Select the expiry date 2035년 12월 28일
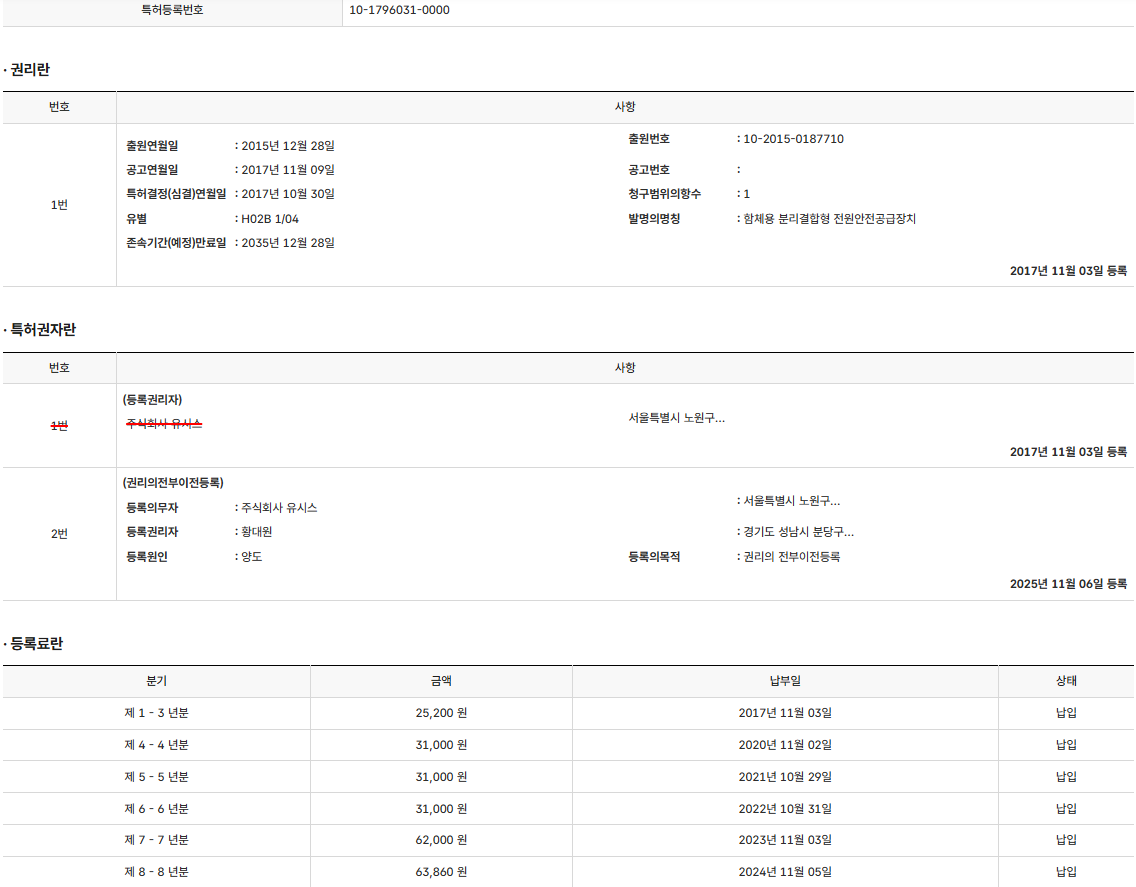Image resolution: width=1136 pixels, height=887 pixels. [288, 243]
